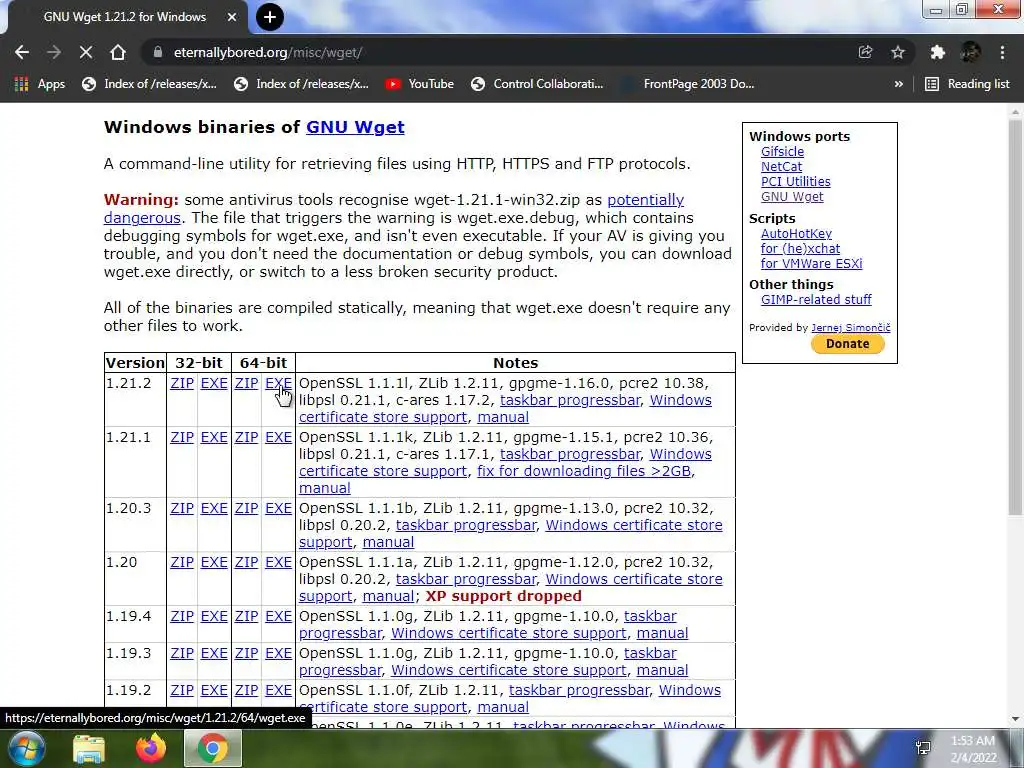Image resolution: width=1024 pixels, height=768 pixels.
Task: Open the NetCat link
Action: pyautogui.click(x=781, y=167)
